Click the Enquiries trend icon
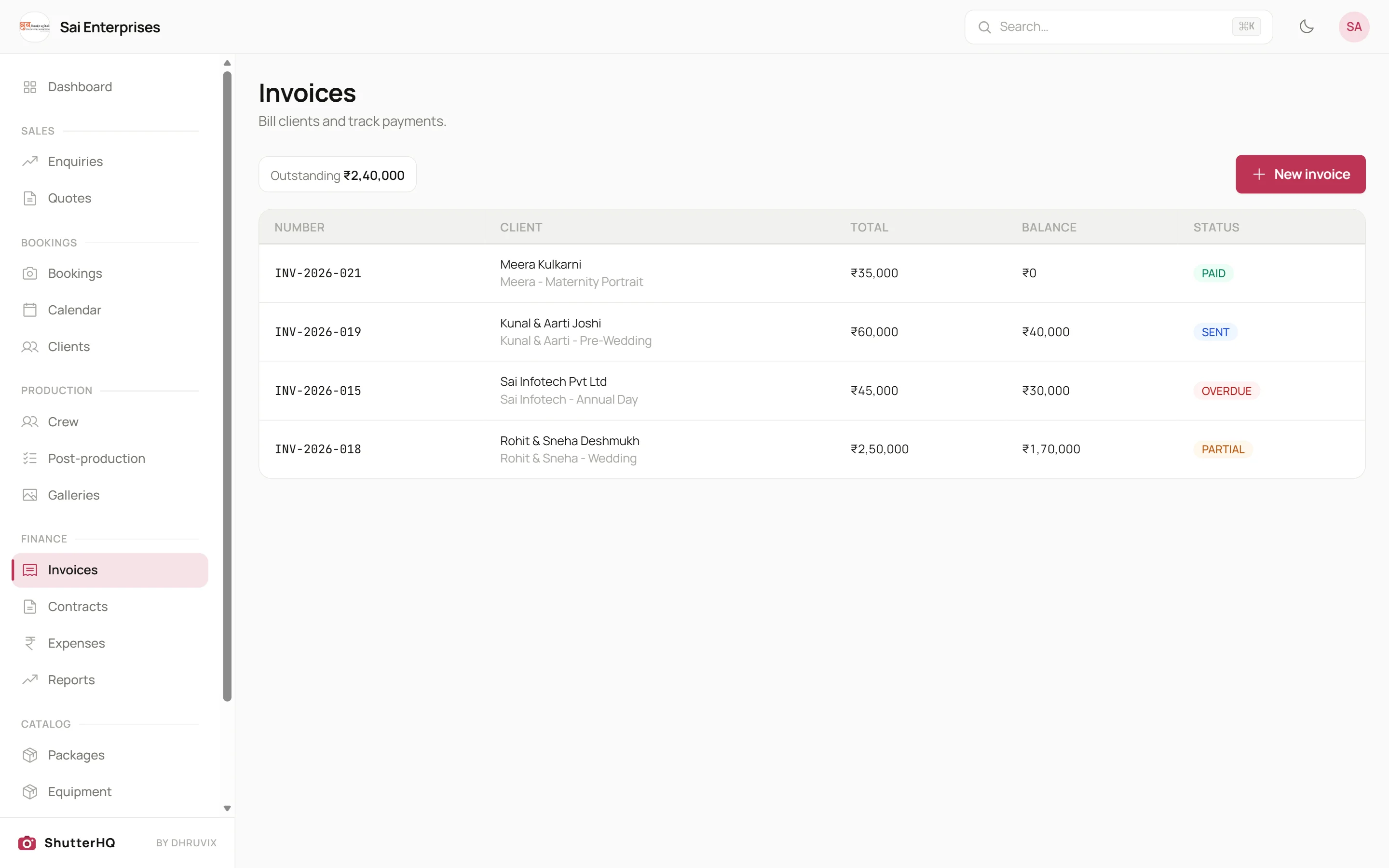This screenshot has height=868, width=1389. point(30,162)
